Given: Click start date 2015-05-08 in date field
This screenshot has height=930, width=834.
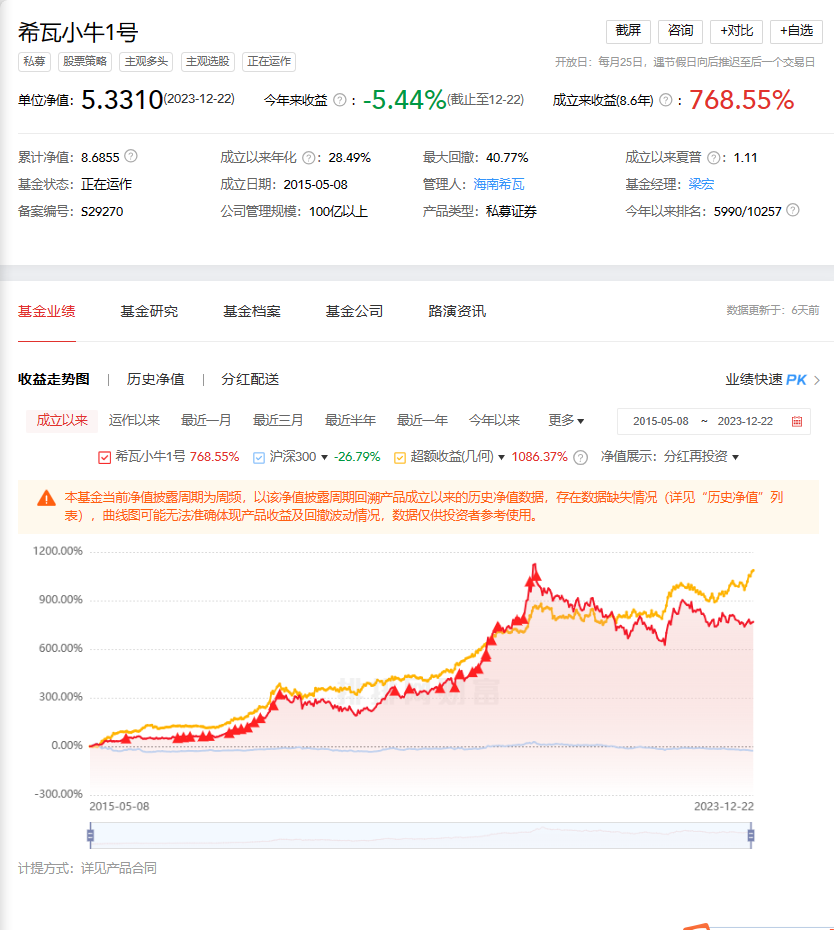Looking at the screenshot, I should tap(661, 421).
